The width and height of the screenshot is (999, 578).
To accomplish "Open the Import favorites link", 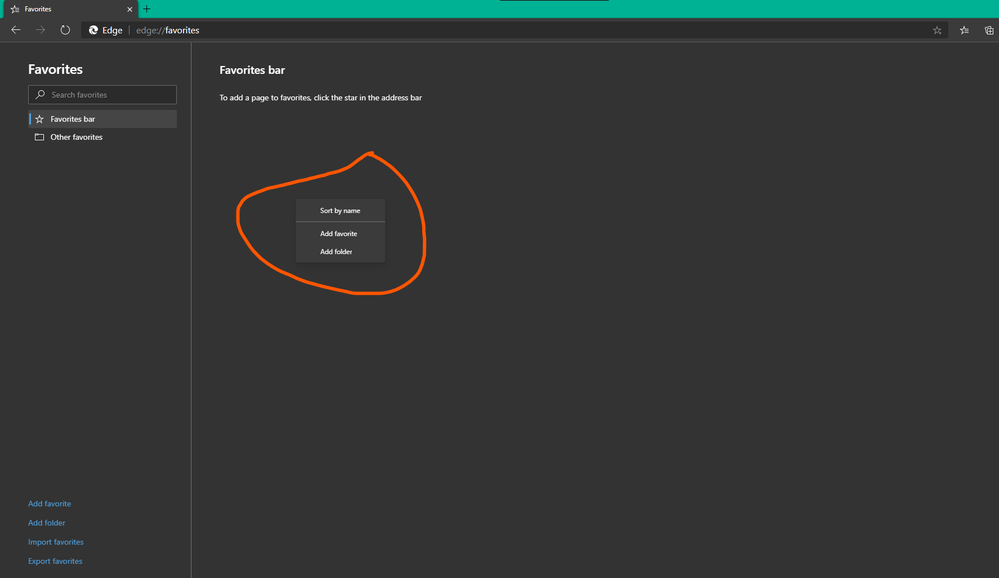I will coord(55,541).
